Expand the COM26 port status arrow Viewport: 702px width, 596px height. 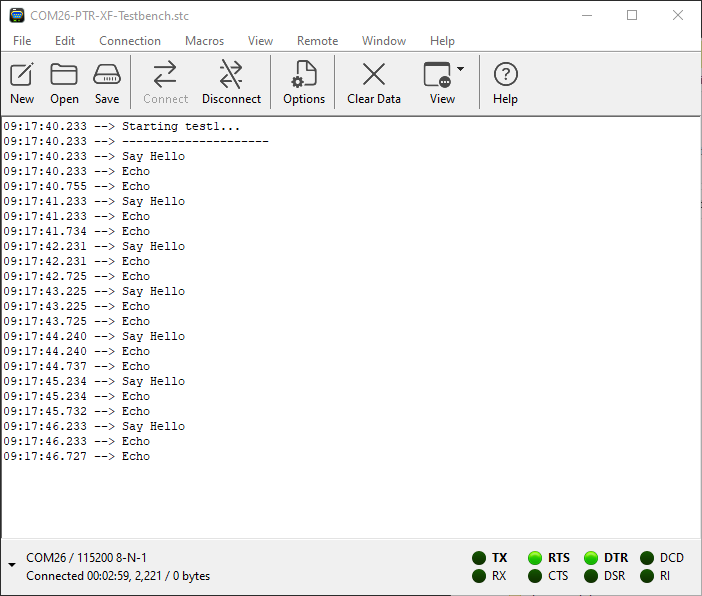[12, 566]
